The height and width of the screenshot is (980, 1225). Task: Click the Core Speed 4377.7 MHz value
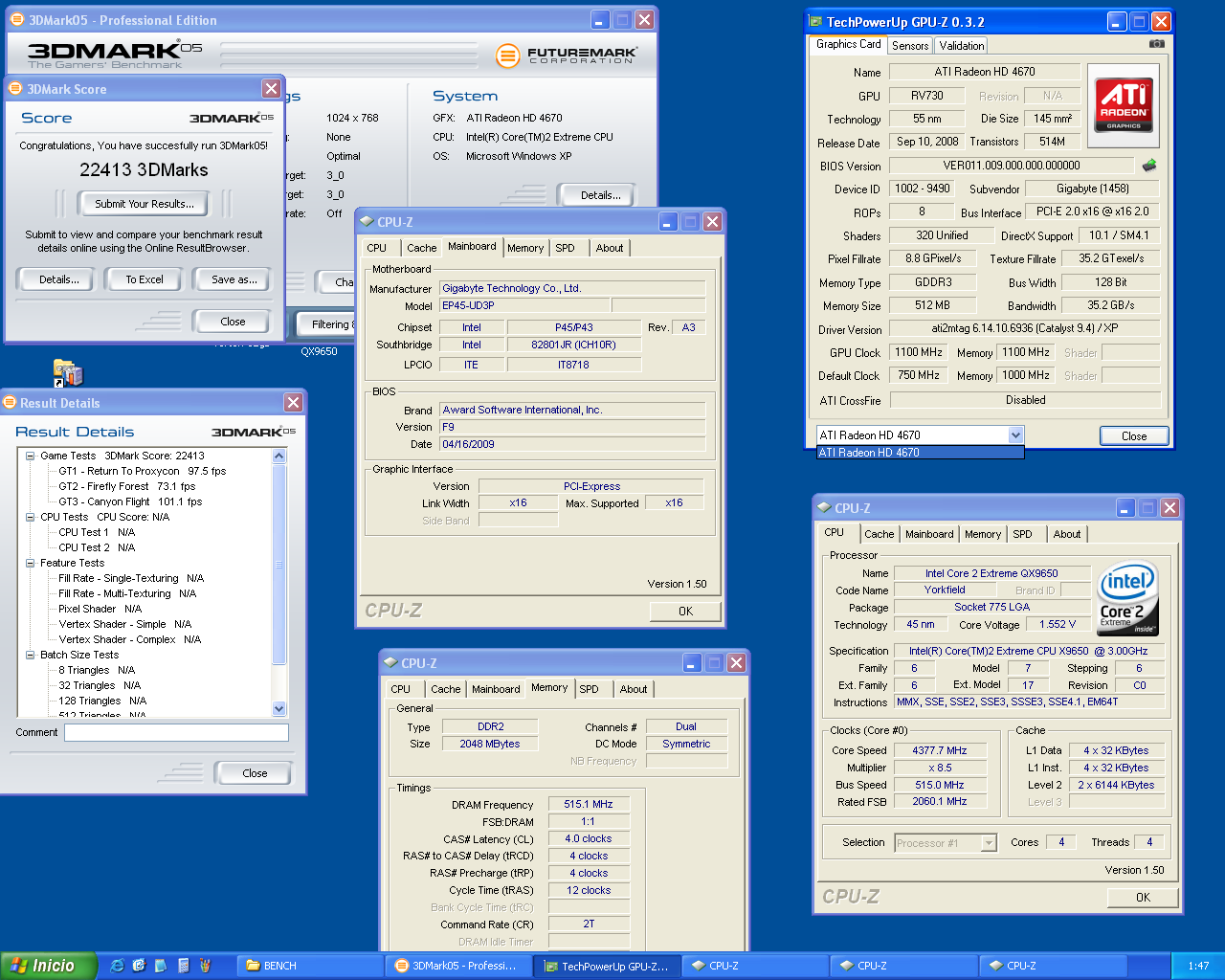point(940,750)
